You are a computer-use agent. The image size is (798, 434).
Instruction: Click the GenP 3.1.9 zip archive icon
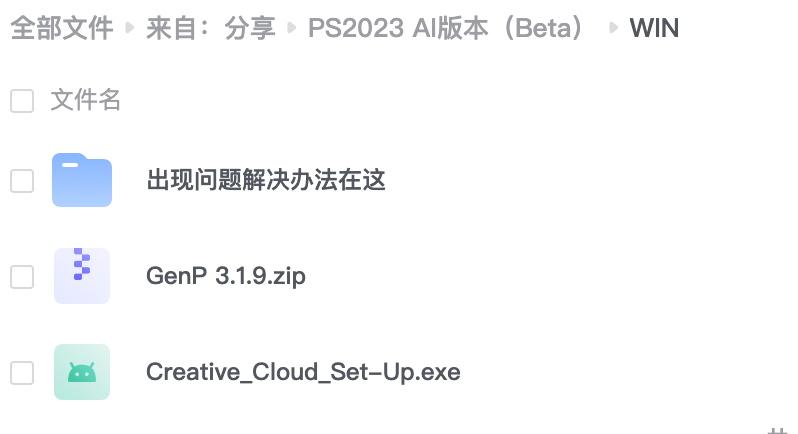point(82,276)
